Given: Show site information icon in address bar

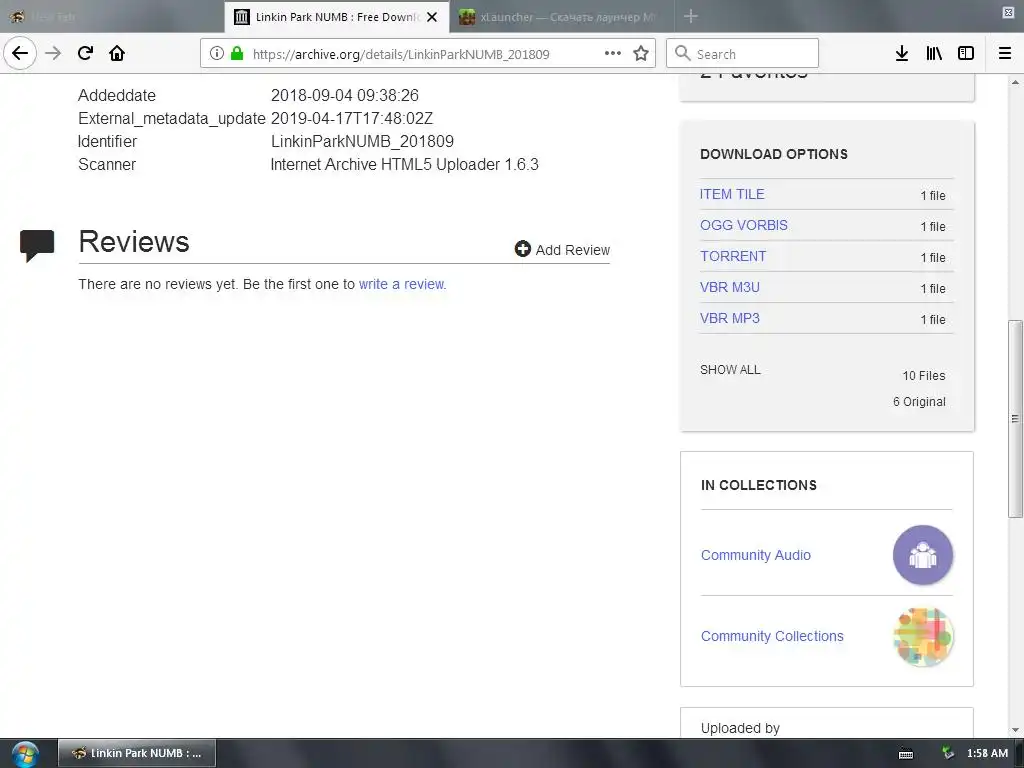Looking at the screenshot, I should pos(217,53).
